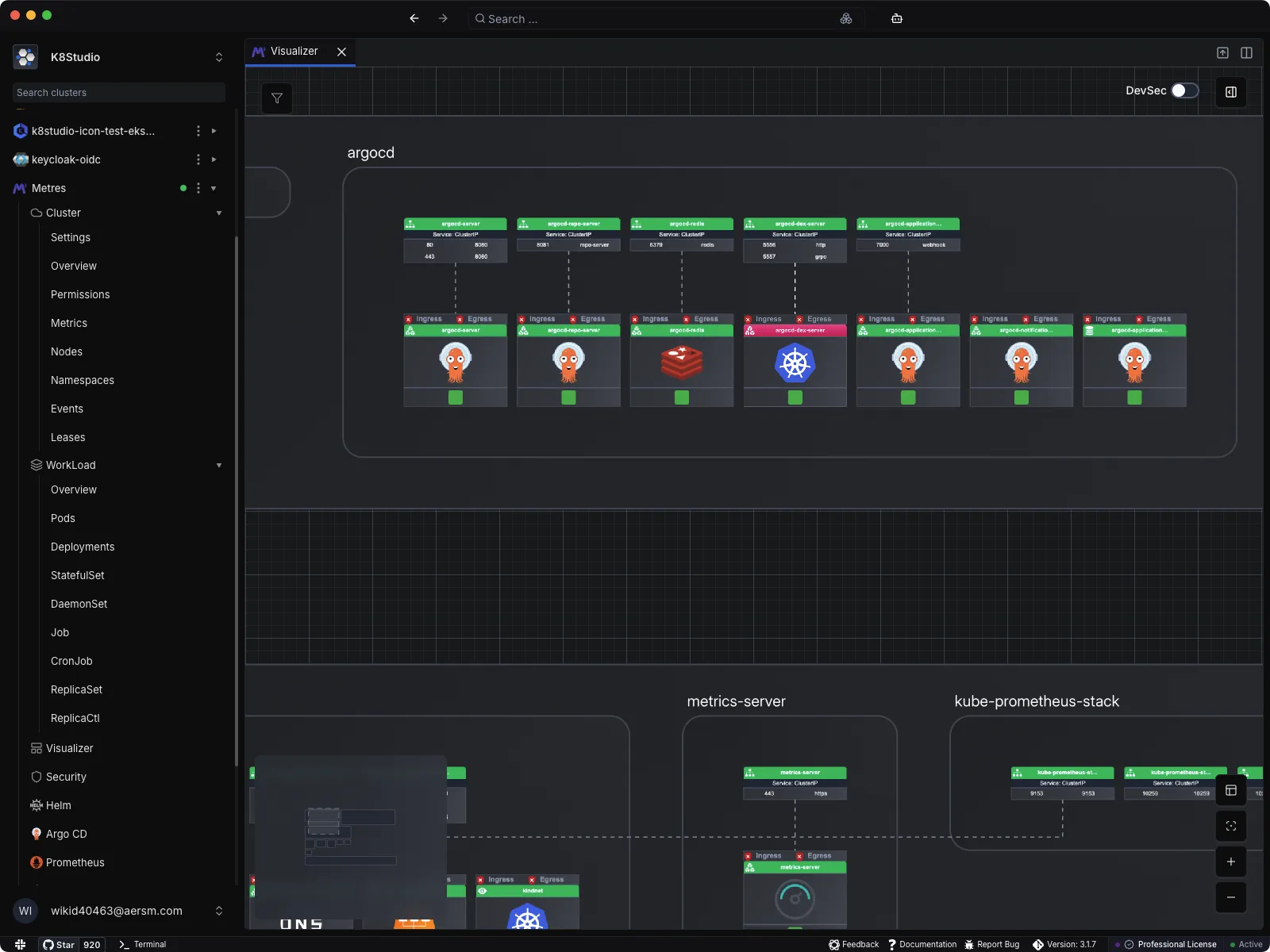
Task: Click the K8Studio logo icon
Action: point(26,57)
